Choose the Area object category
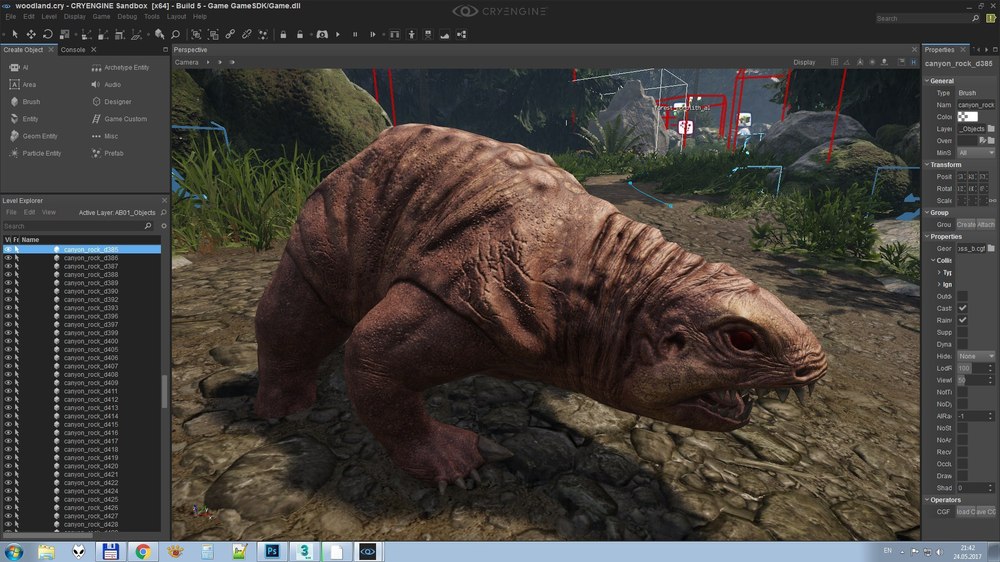1000x562 pixels. tap(23, 84)
